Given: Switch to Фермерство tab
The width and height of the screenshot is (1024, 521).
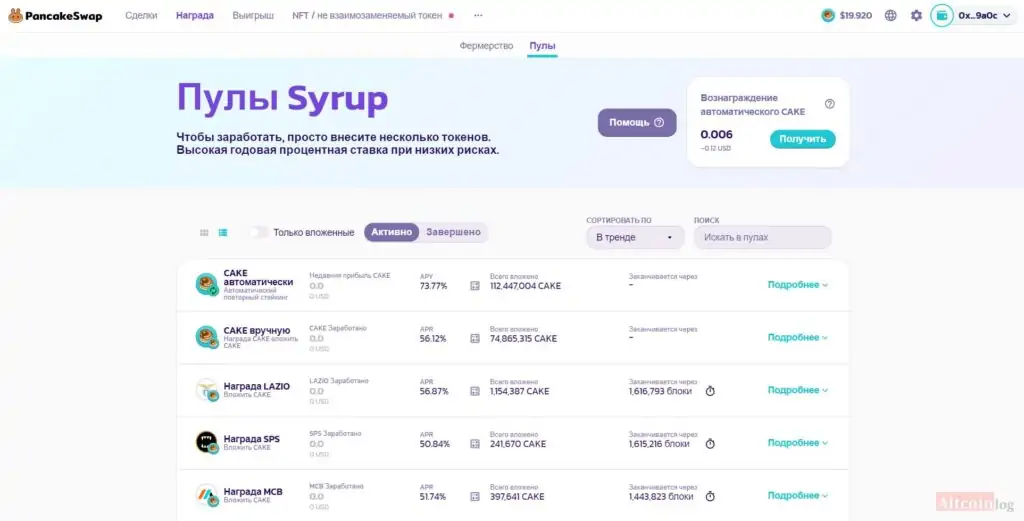Looking at the screenshot, I should click(487, 46).
